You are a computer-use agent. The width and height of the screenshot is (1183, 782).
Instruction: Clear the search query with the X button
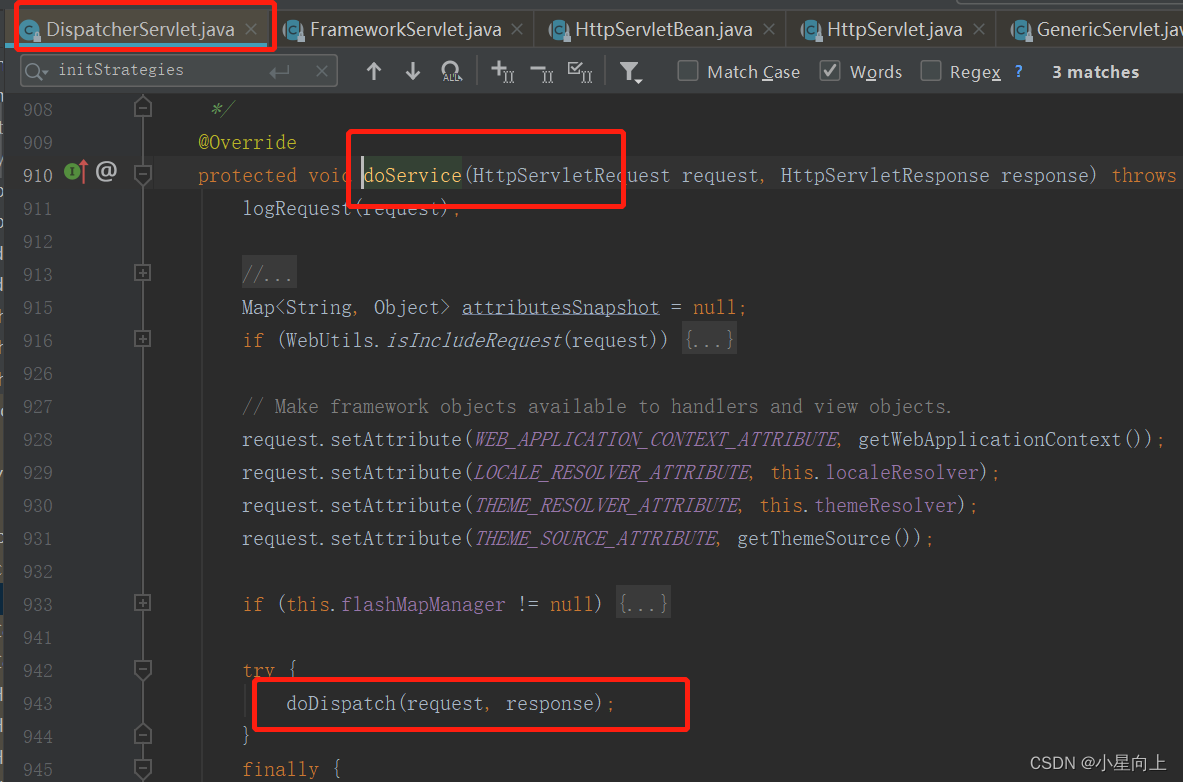tap(322, 70)
